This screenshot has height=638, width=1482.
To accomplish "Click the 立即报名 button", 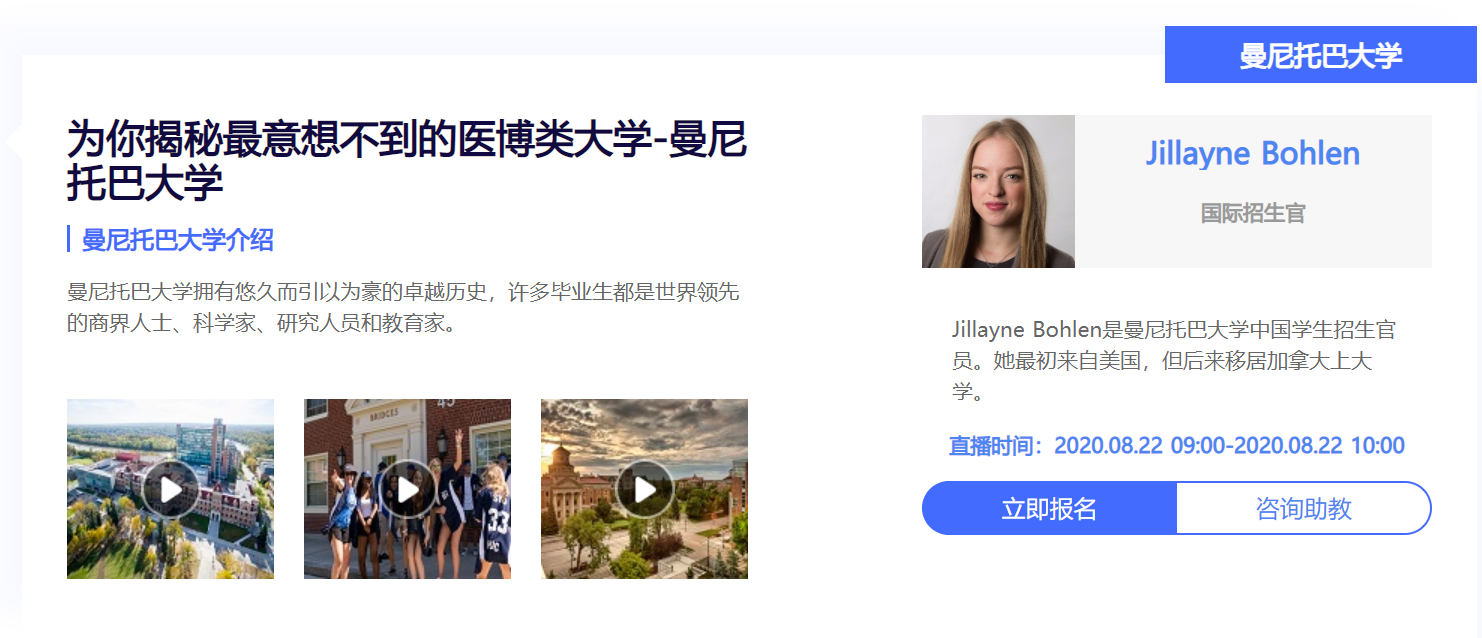I will [1049, 508].
